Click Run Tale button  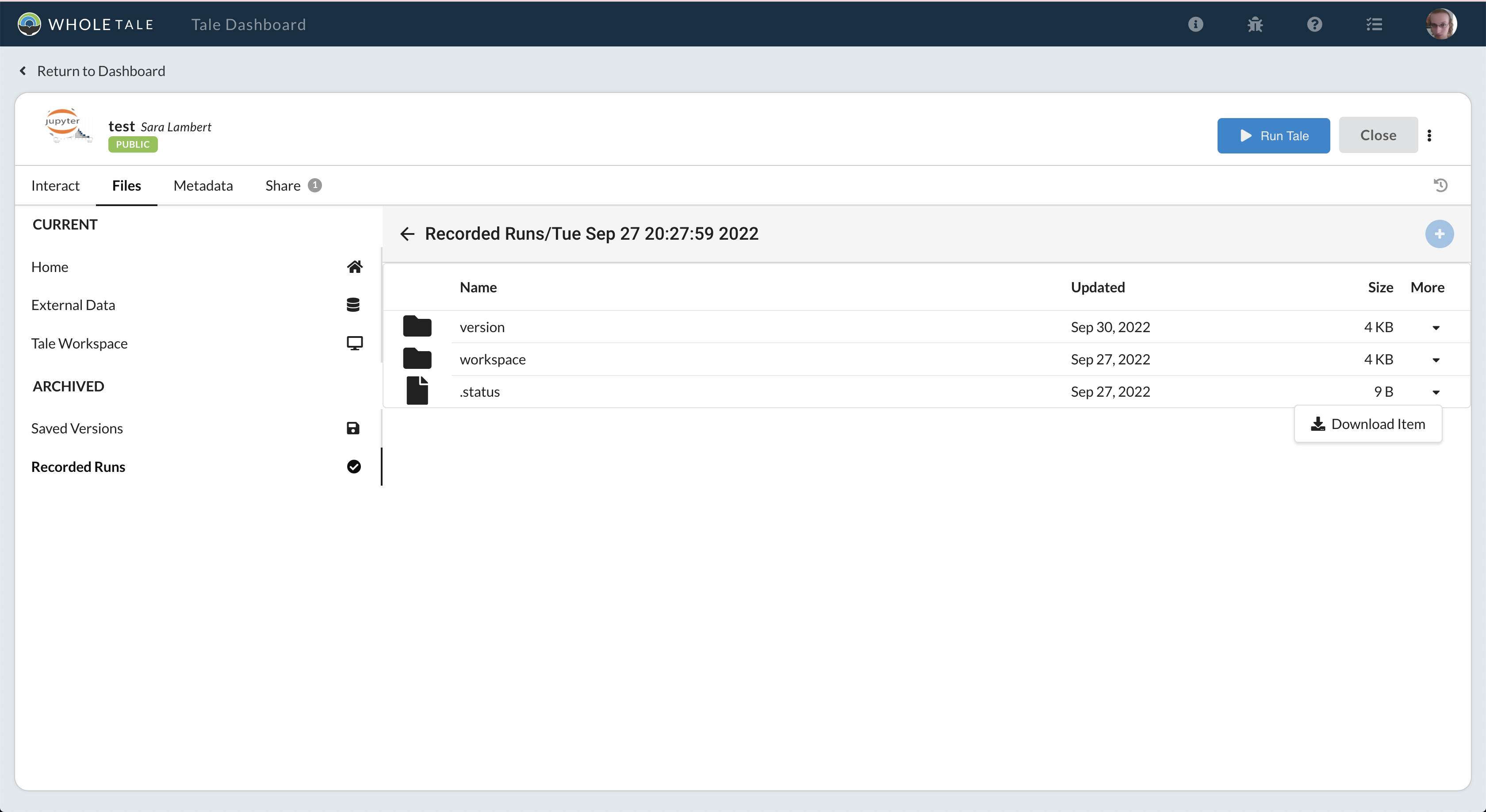coord(1273,135)
